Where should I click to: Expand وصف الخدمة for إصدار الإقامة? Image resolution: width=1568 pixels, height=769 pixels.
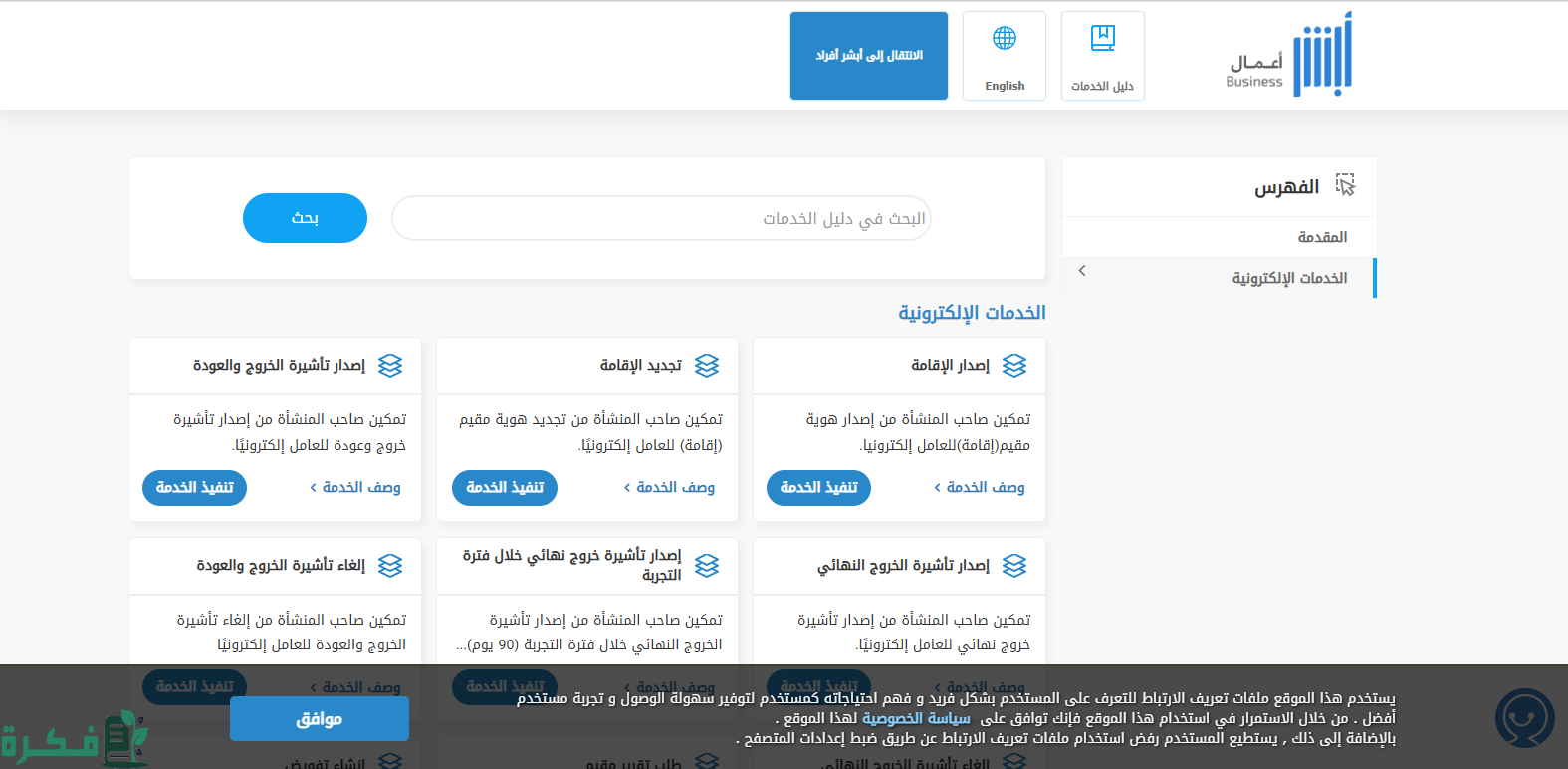click(x=980, y=487)
